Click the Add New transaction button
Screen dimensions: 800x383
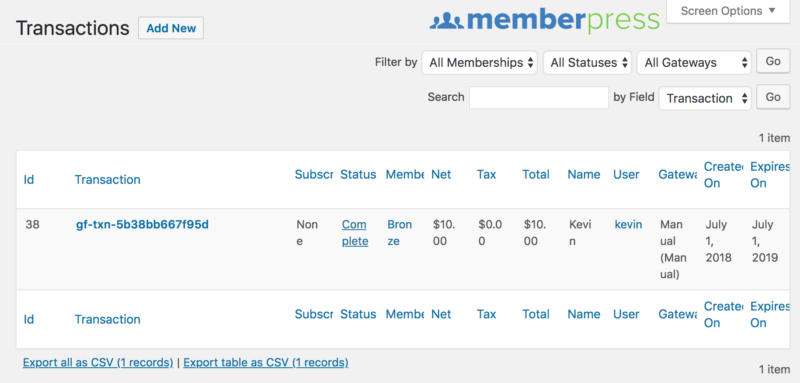click(x=171, y=28)
